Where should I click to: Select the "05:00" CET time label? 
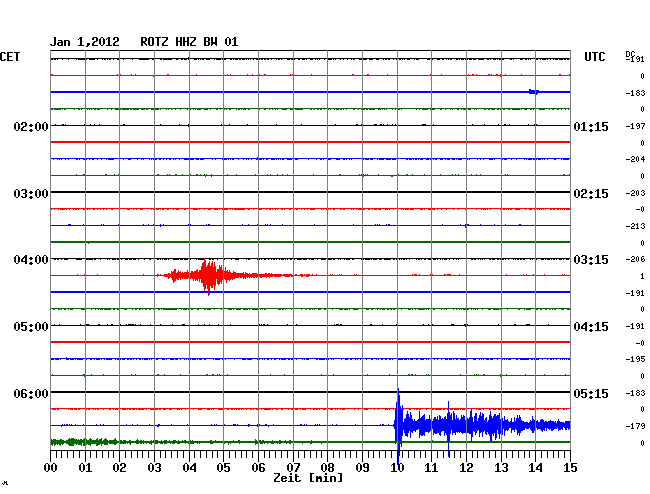click(31, 327)
